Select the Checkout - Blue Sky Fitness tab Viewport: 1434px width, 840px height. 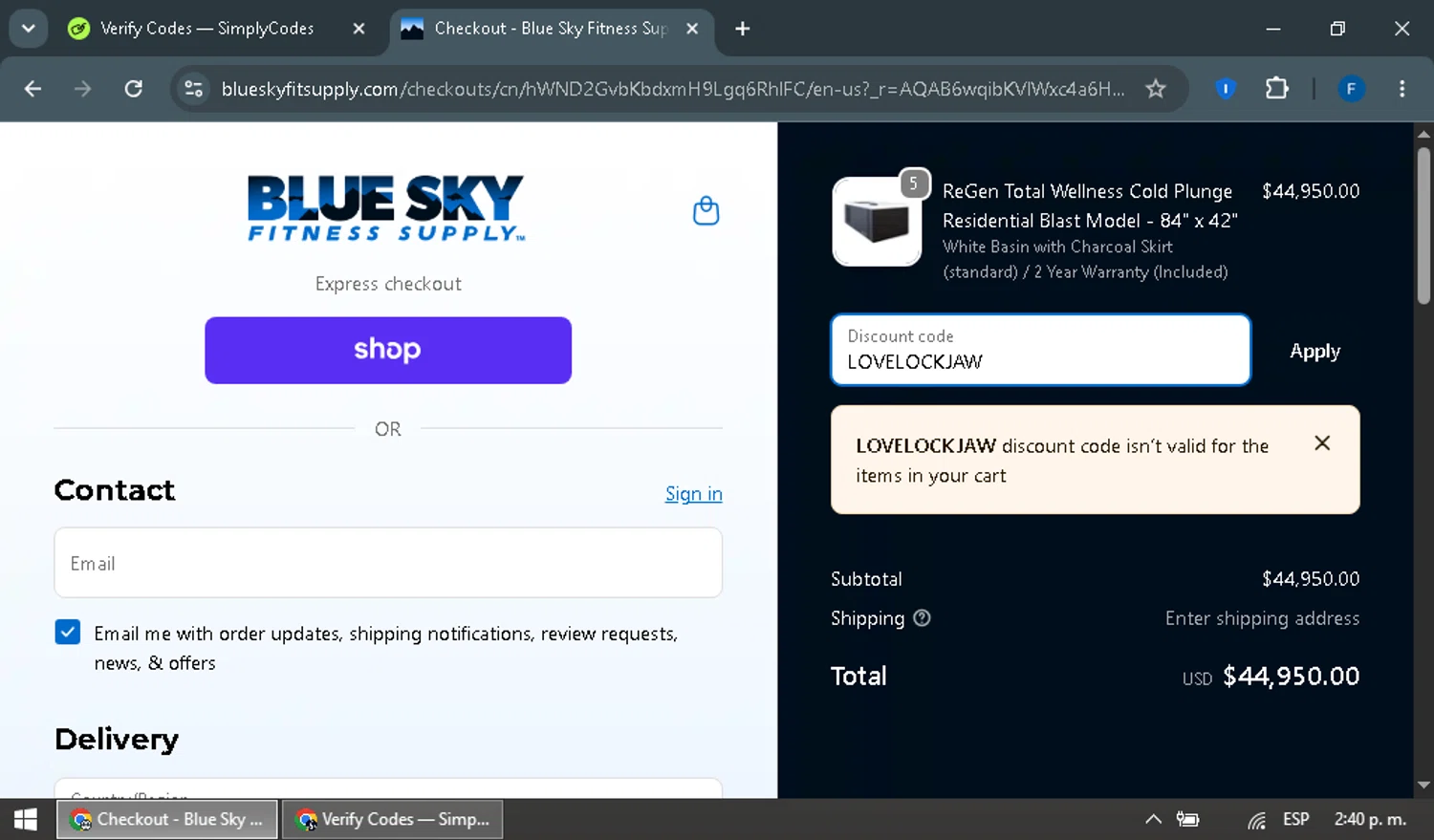[x=550, y=29]
